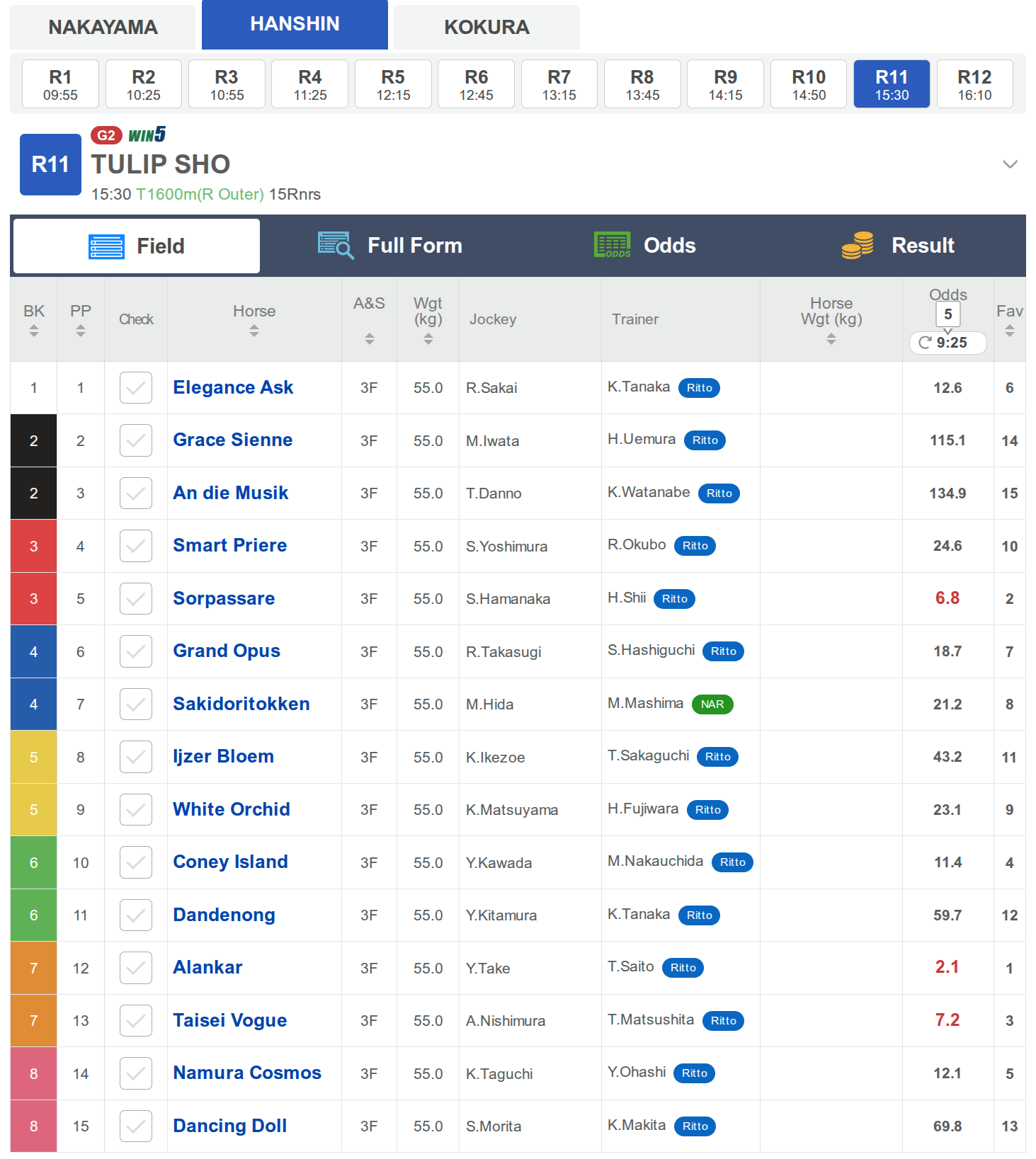Go to race R12 at 16:10

(x=974, y=84)
